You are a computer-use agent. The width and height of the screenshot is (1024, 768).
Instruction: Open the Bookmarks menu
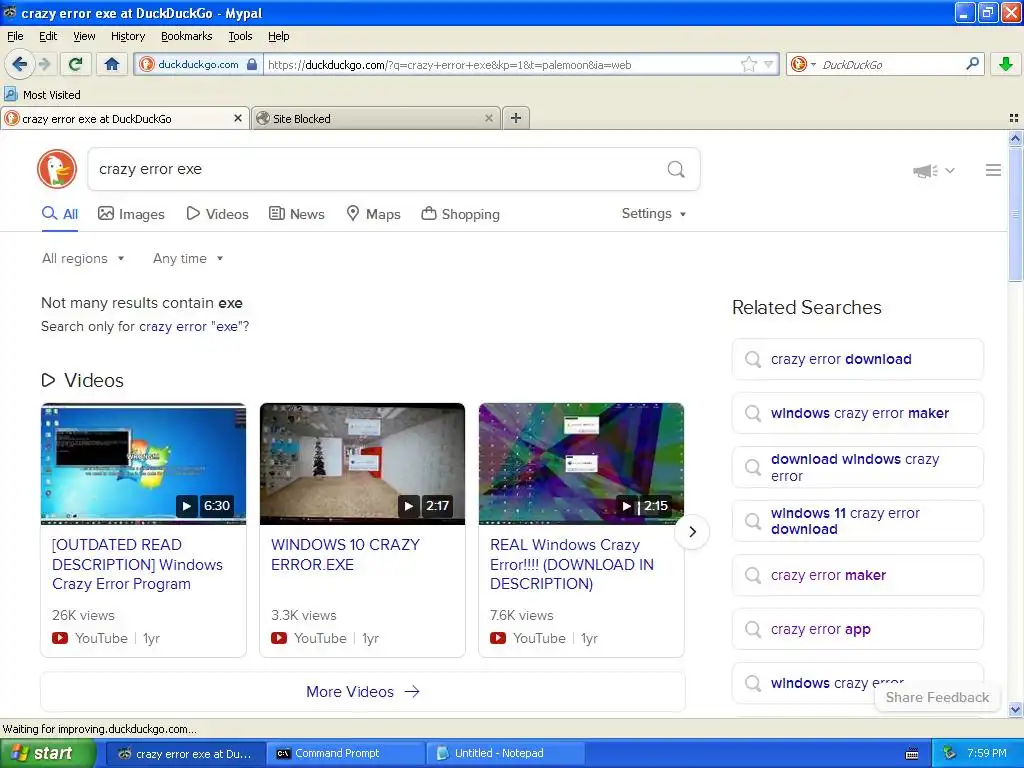187,36
